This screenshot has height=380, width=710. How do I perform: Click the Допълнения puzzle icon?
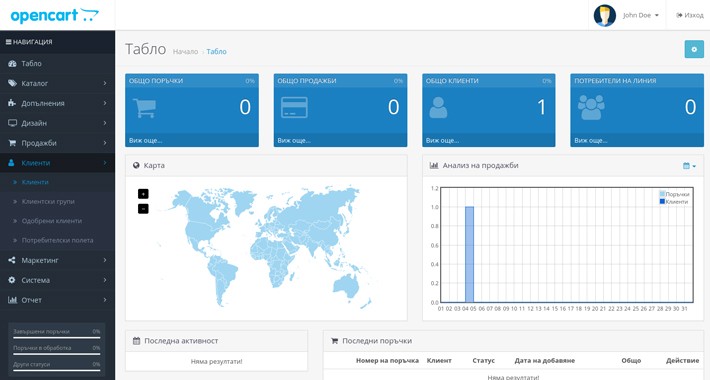click(12, 103)
